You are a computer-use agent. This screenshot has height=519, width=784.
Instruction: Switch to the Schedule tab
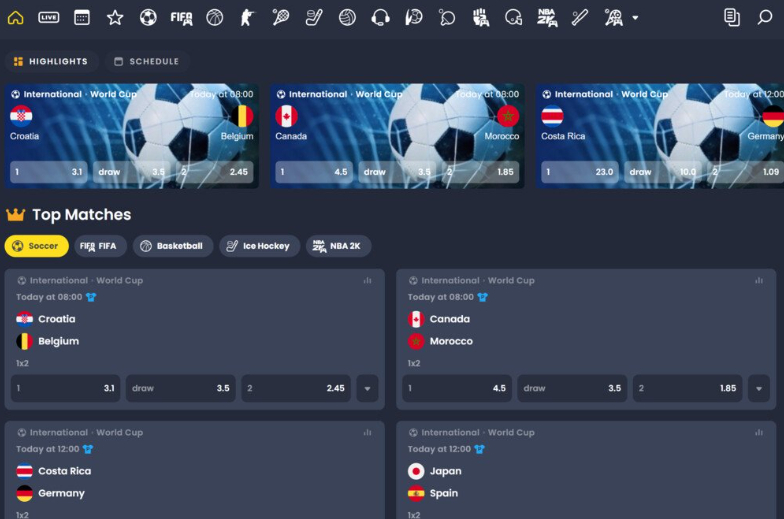coord(146,62)
